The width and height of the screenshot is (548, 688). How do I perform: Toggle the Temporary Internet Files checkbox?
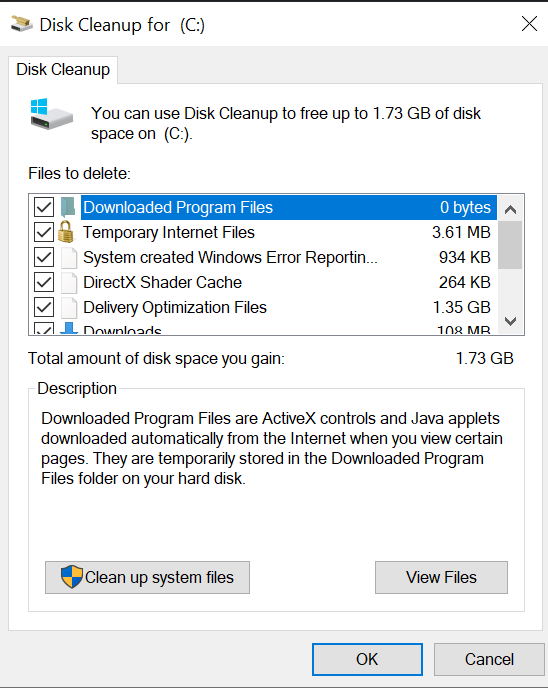pos(44,232)
